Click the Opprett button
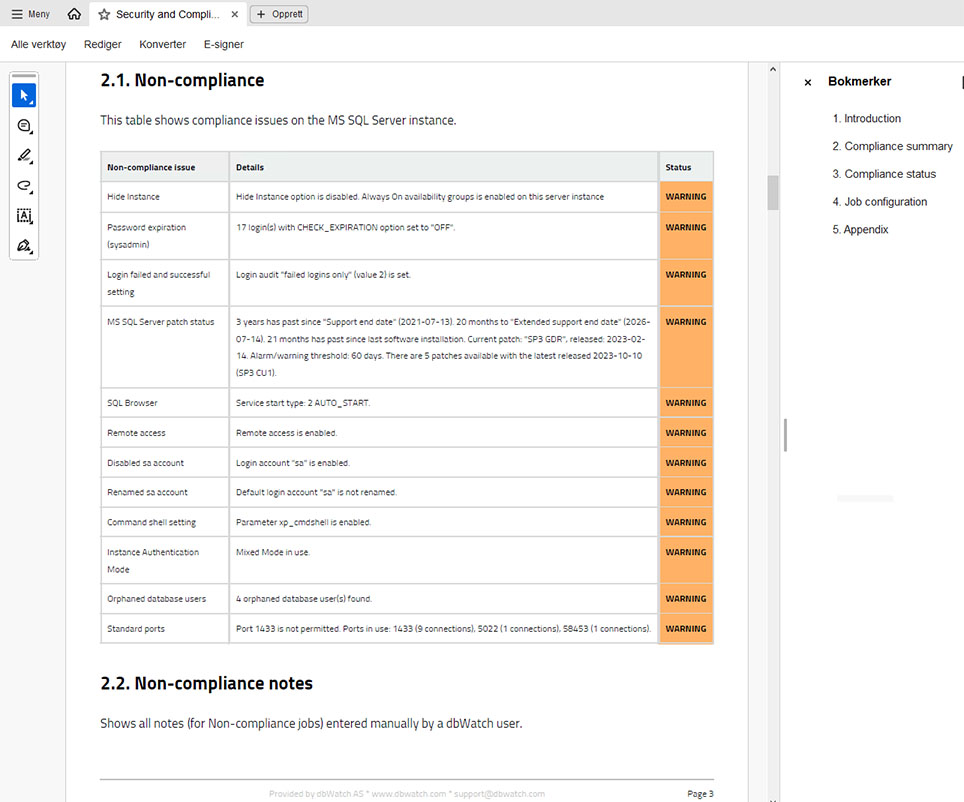The image size is (964, 802). (x=278, y=14)
